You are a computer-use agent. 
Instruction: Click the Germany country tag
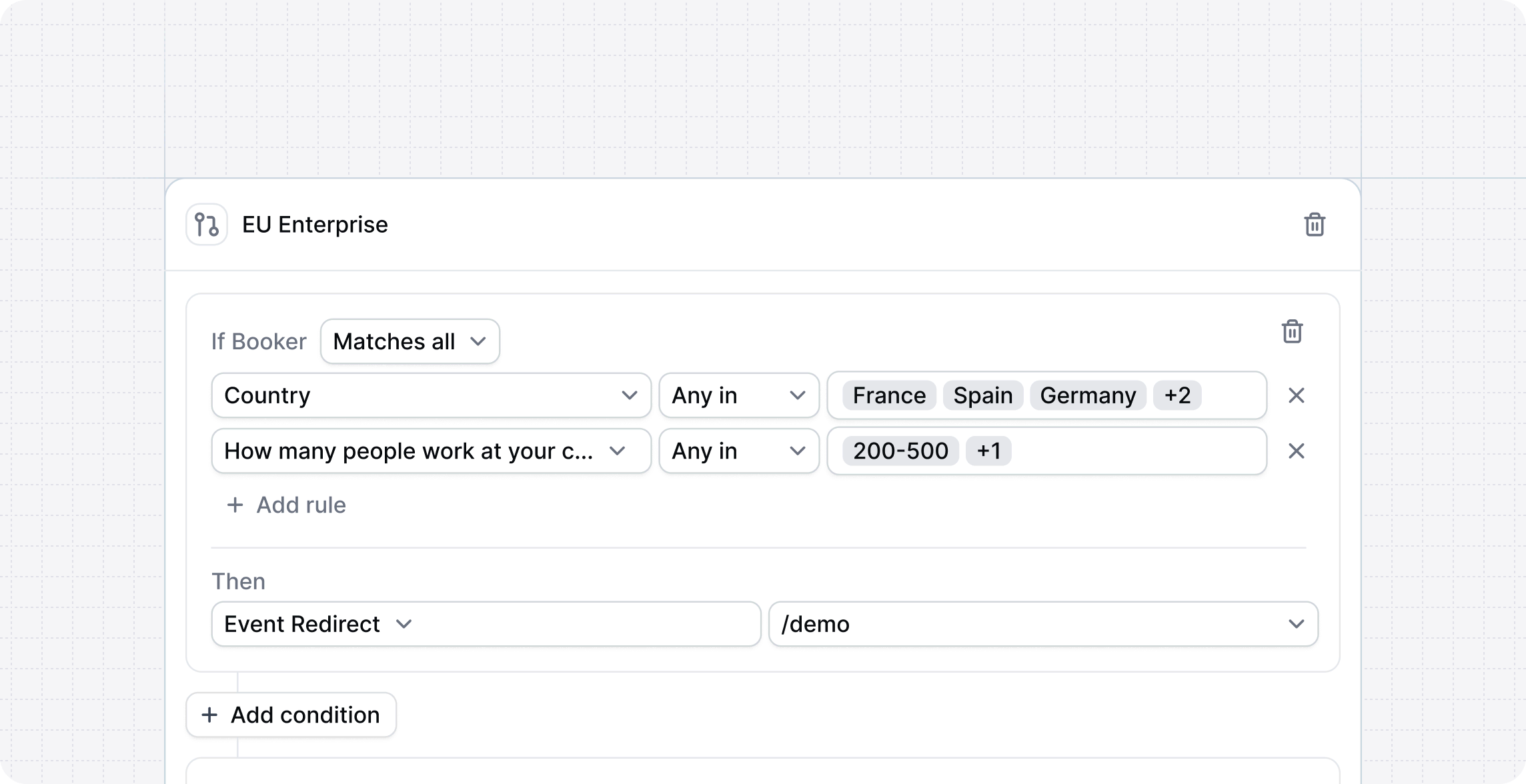pos(1088,395)
